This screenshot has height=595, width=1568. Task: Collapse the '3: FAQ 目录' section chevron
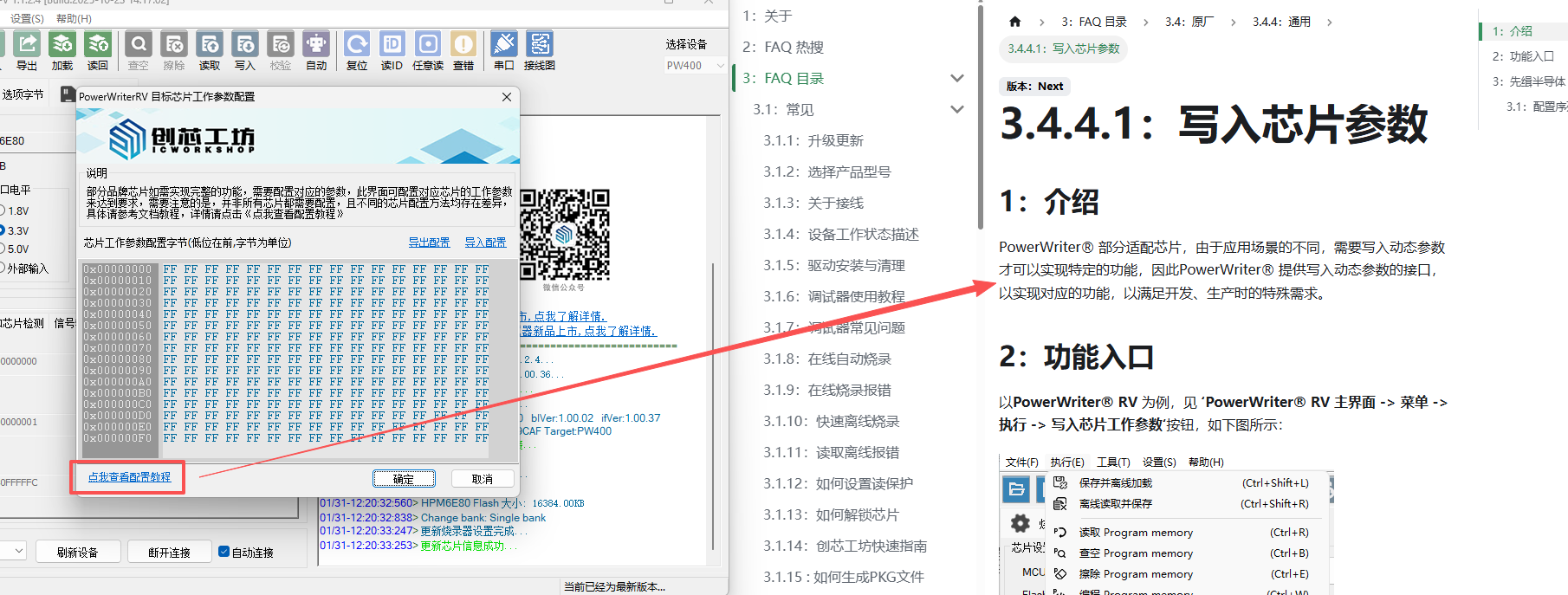[x=957, y=78]
